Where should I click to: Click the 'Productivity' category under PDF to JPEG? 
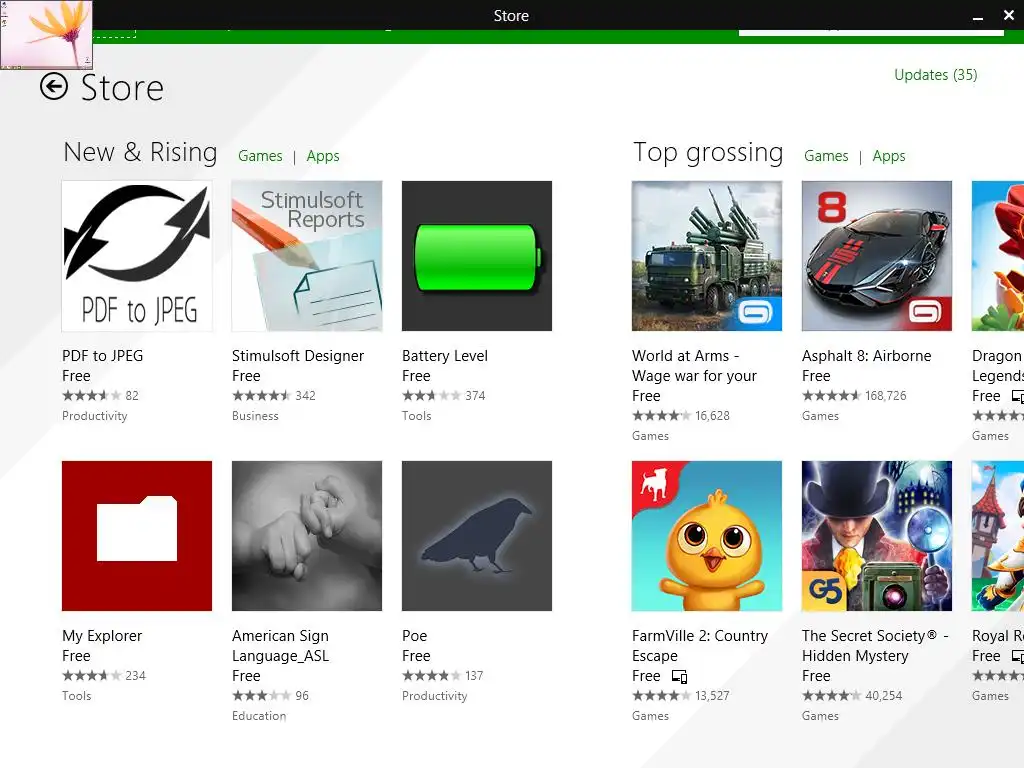coord(95,416)
